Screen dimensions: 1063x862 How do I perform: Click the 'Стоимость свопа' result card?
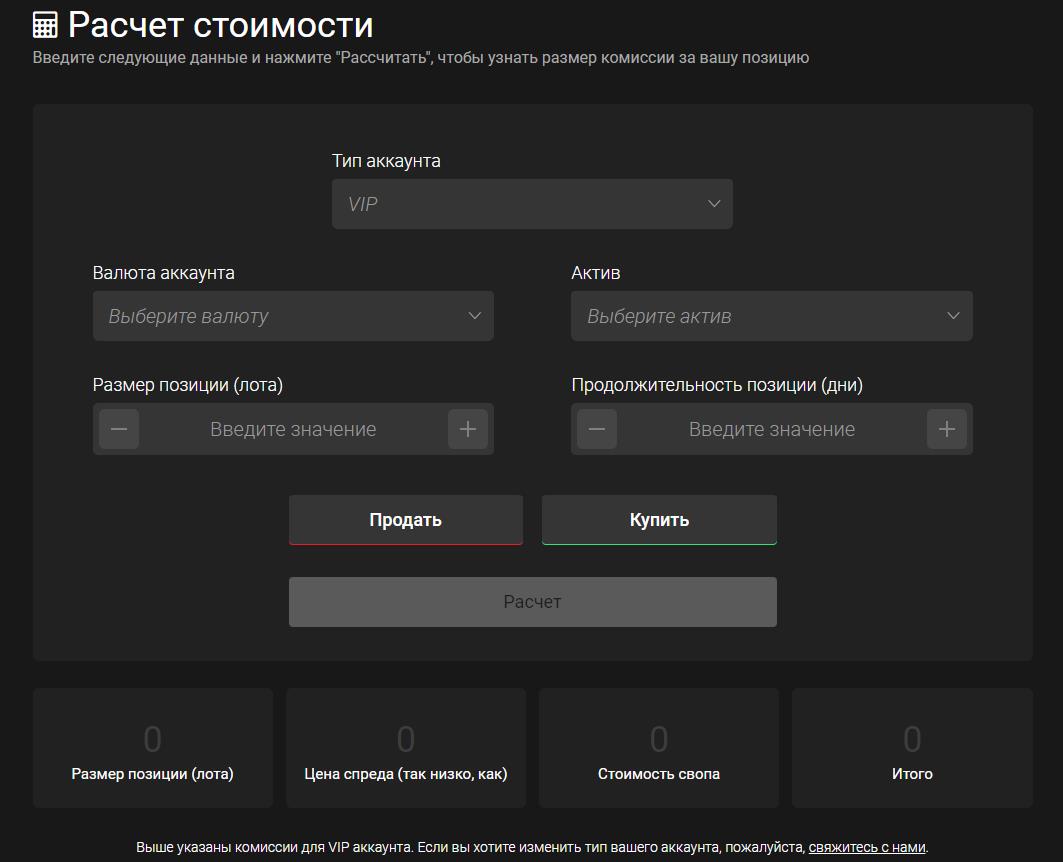coord(658,747)
